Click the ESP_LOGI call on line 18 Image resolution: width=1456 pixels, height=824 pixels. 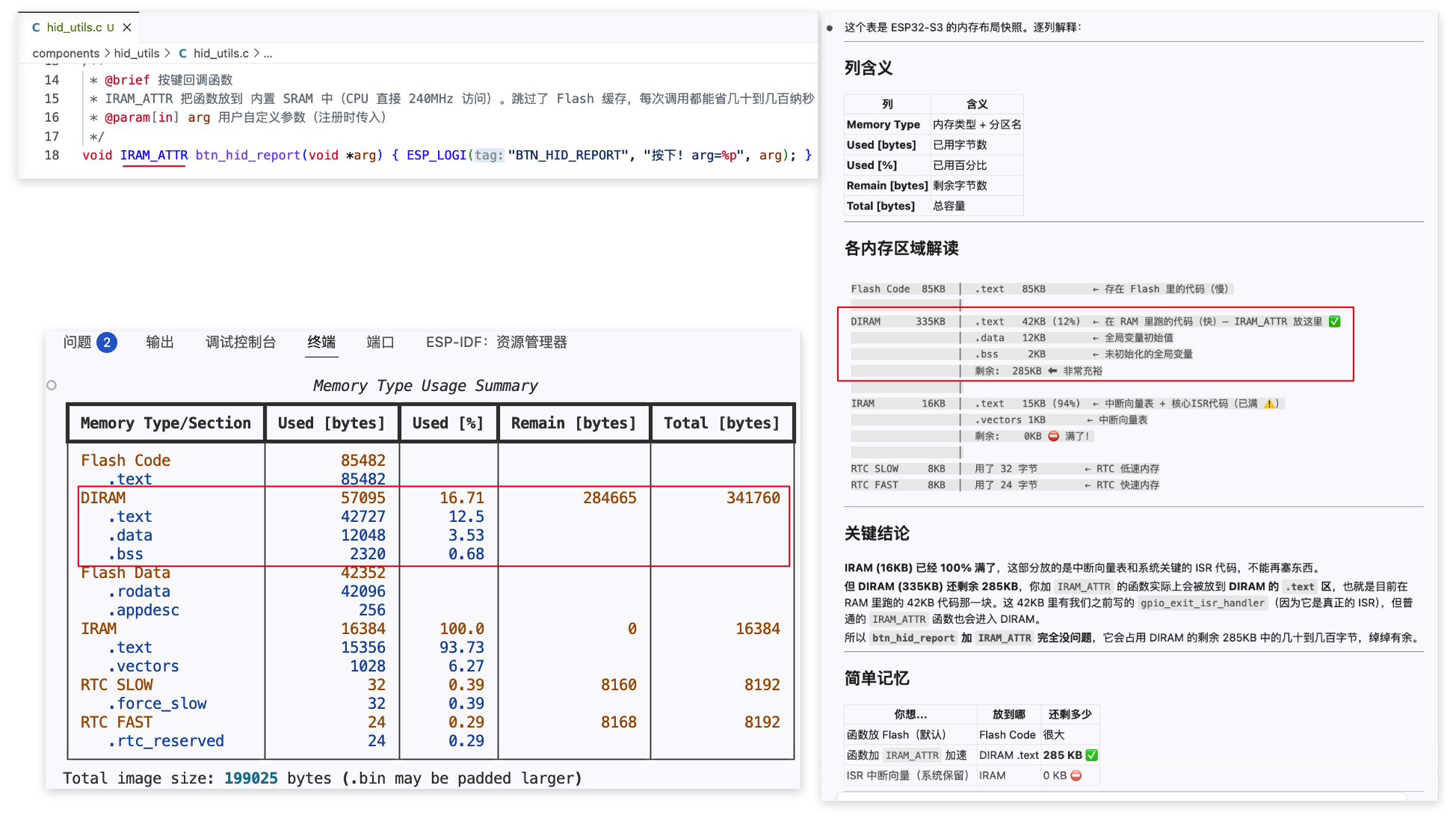click(437, 156)
